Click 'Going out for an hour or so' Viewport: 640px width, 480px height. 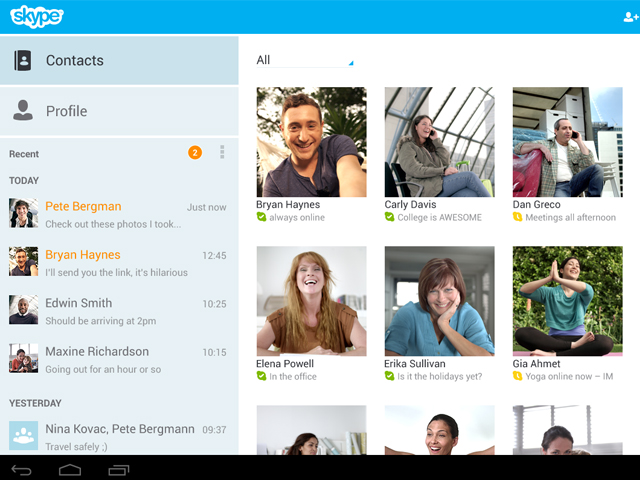pos(103,369)
